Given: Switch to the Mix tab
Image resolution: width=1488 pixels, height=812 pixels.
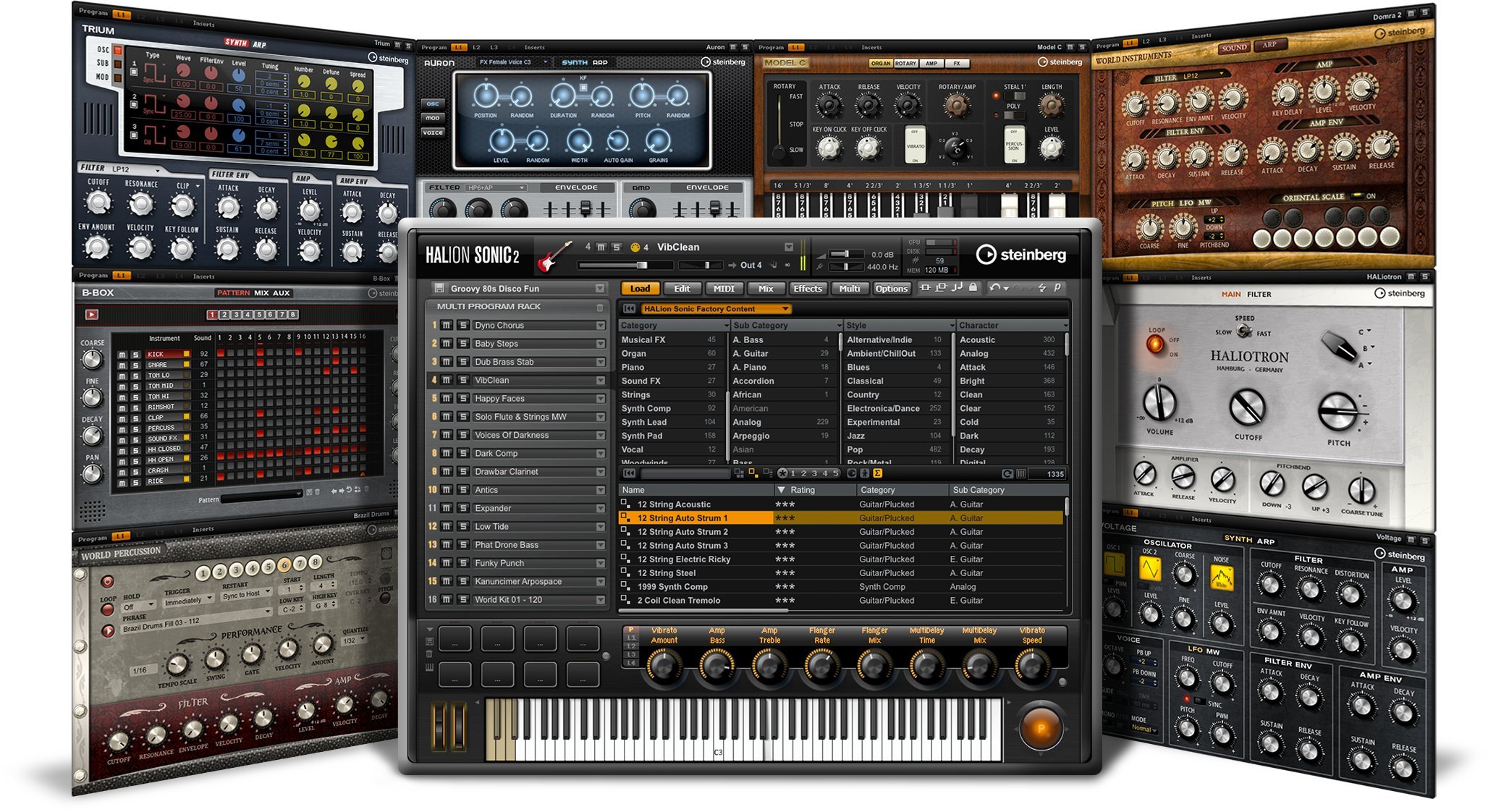Looking at the screenshot, I should tap(766, 289).
